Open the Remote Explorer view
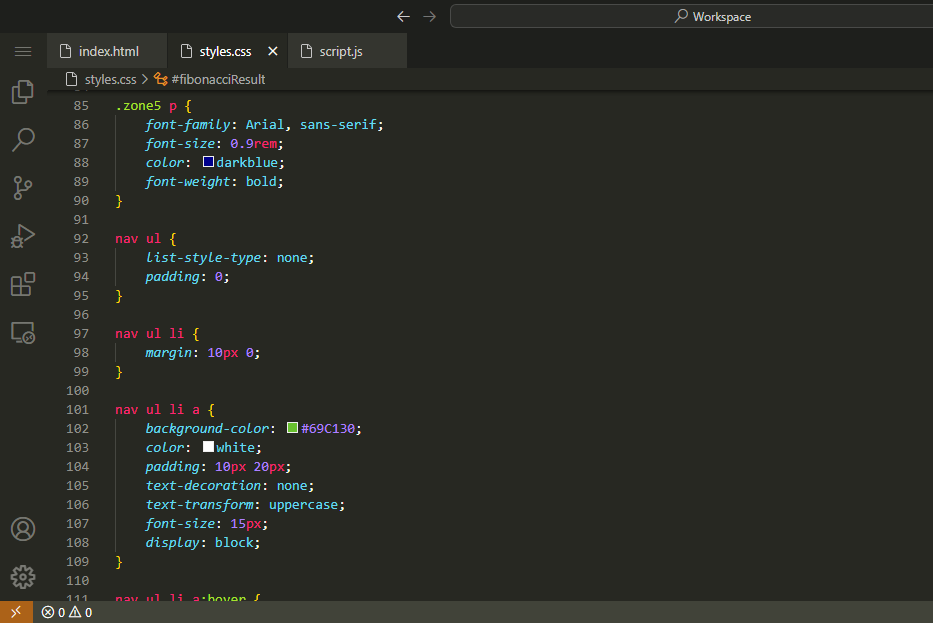Image resolution: width=933 pixels, height=623 pixels. (23, 333)
